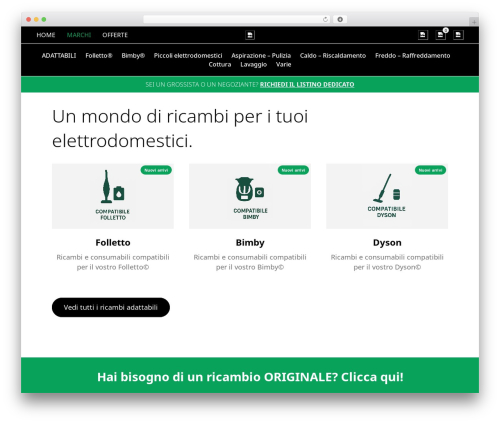
Task: Click the Bimby heading
Action: [250, 243]
